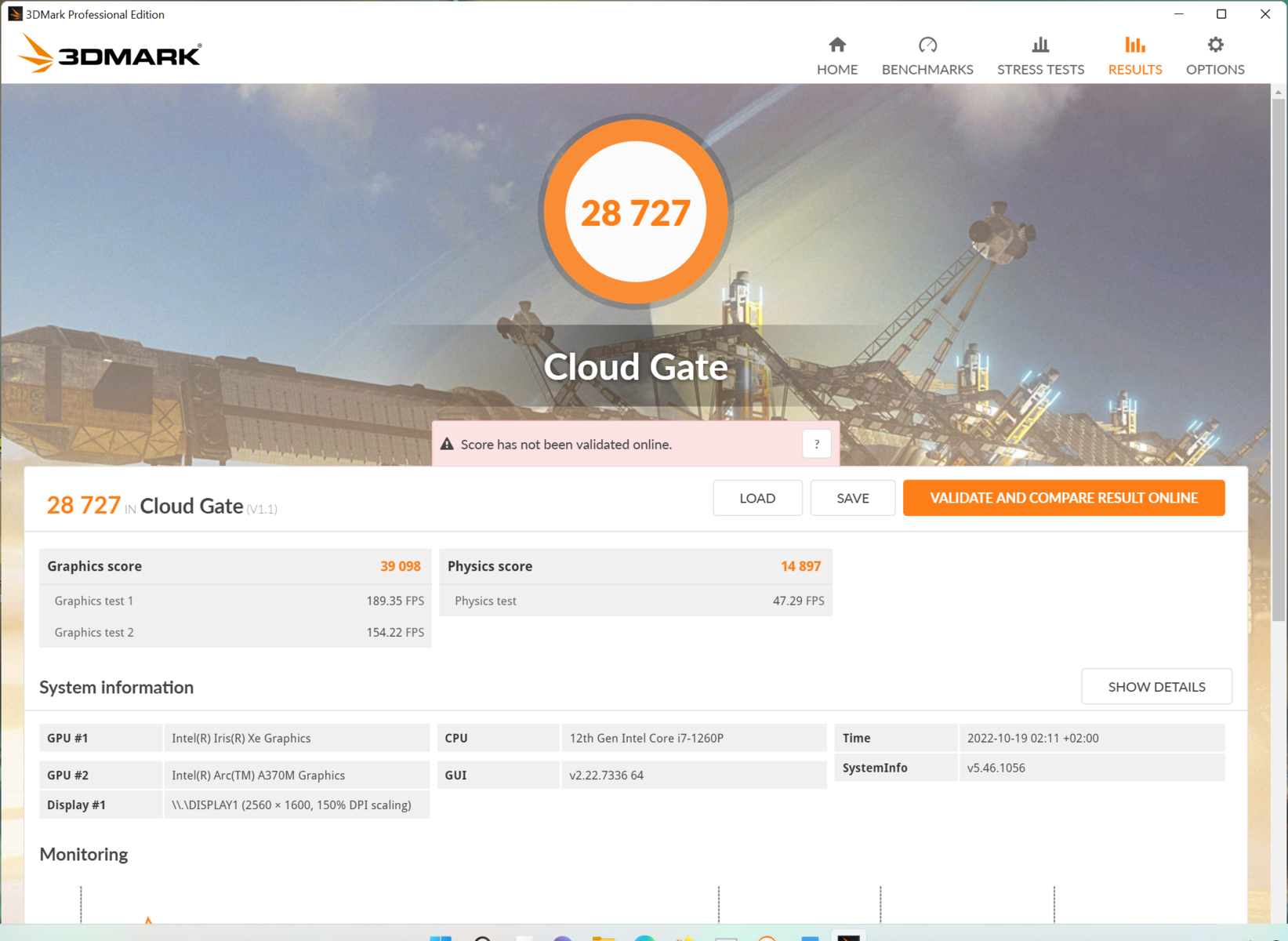Image resolution: width=1288 pixels, height=941 pixels.
Task: Click the version label (V1.1)
Action: 262,510
